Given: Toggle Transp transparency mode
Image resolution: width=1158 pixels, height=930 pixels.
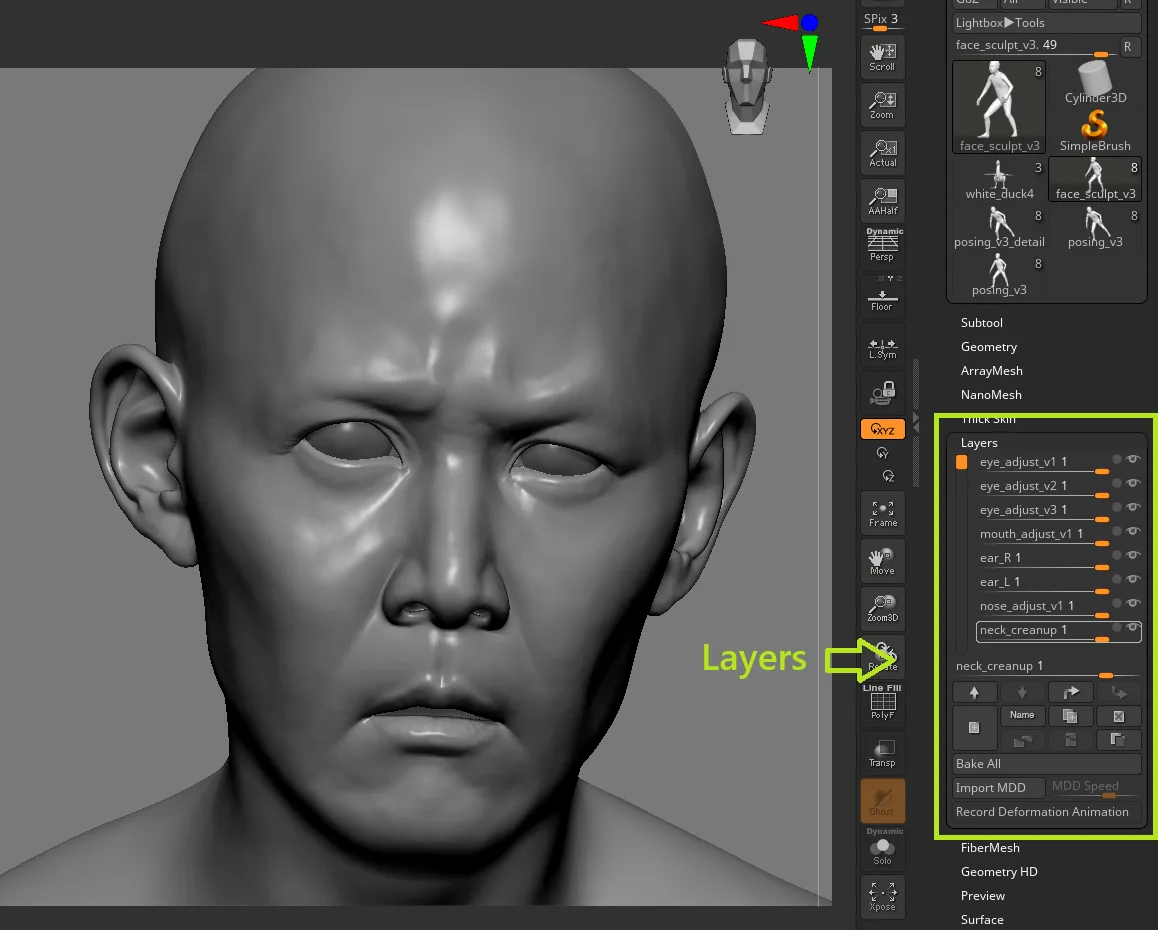Looking at the screenshot, I should click(883, 753).
